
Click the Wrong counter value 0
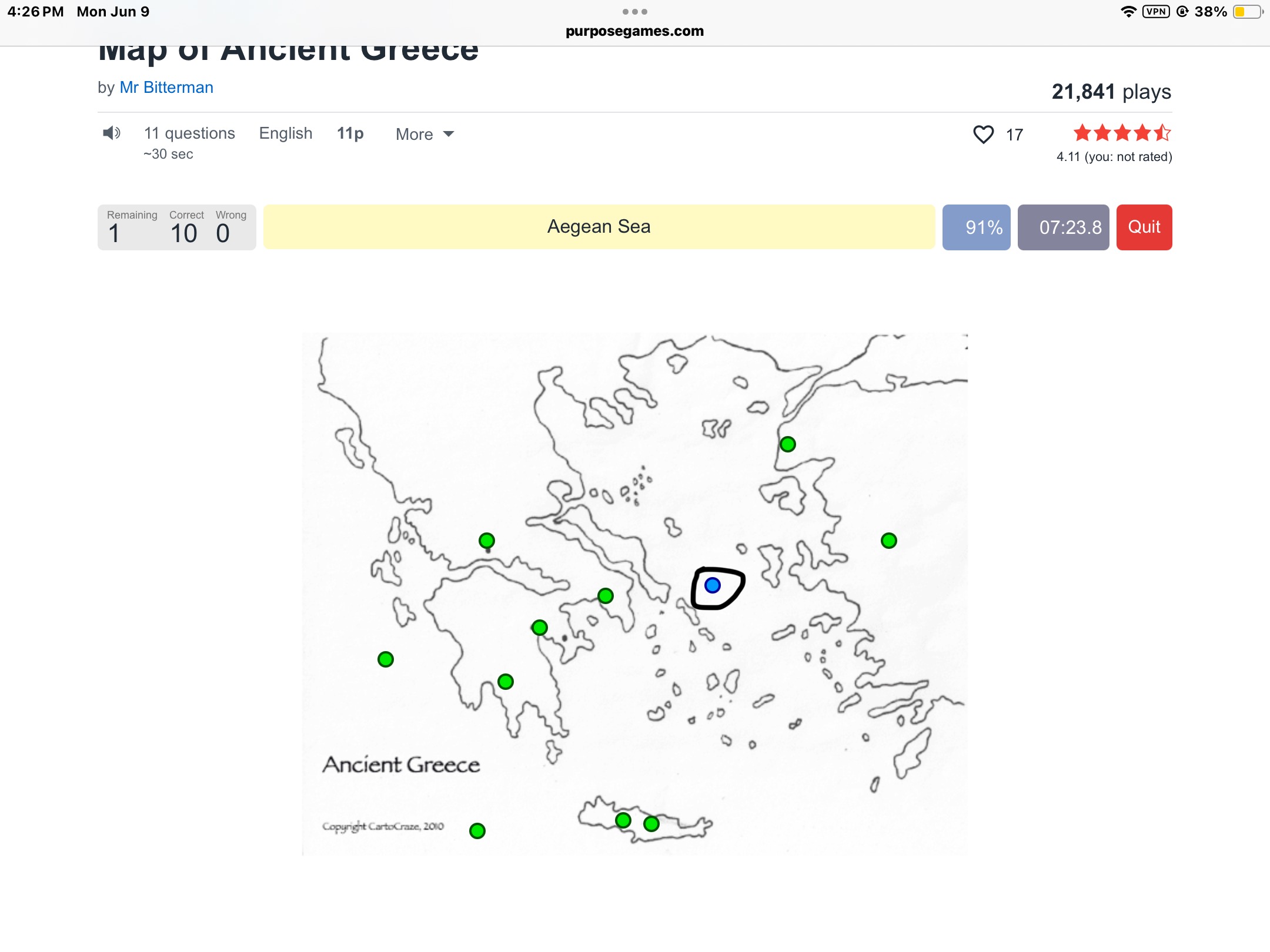(222, 233)
